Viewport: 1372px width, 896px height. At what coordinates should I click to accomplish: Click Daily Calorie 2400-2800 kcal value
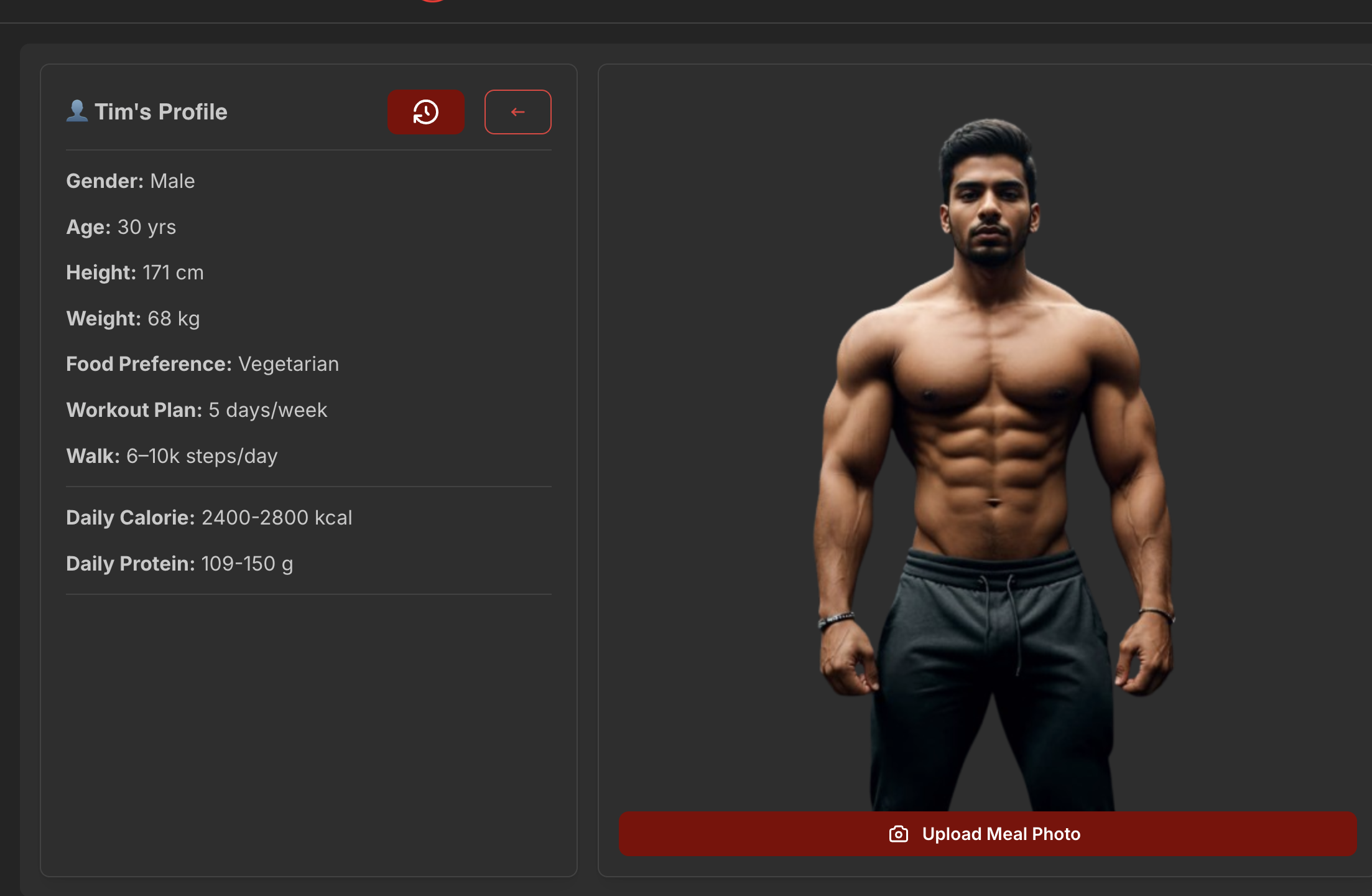276,518
